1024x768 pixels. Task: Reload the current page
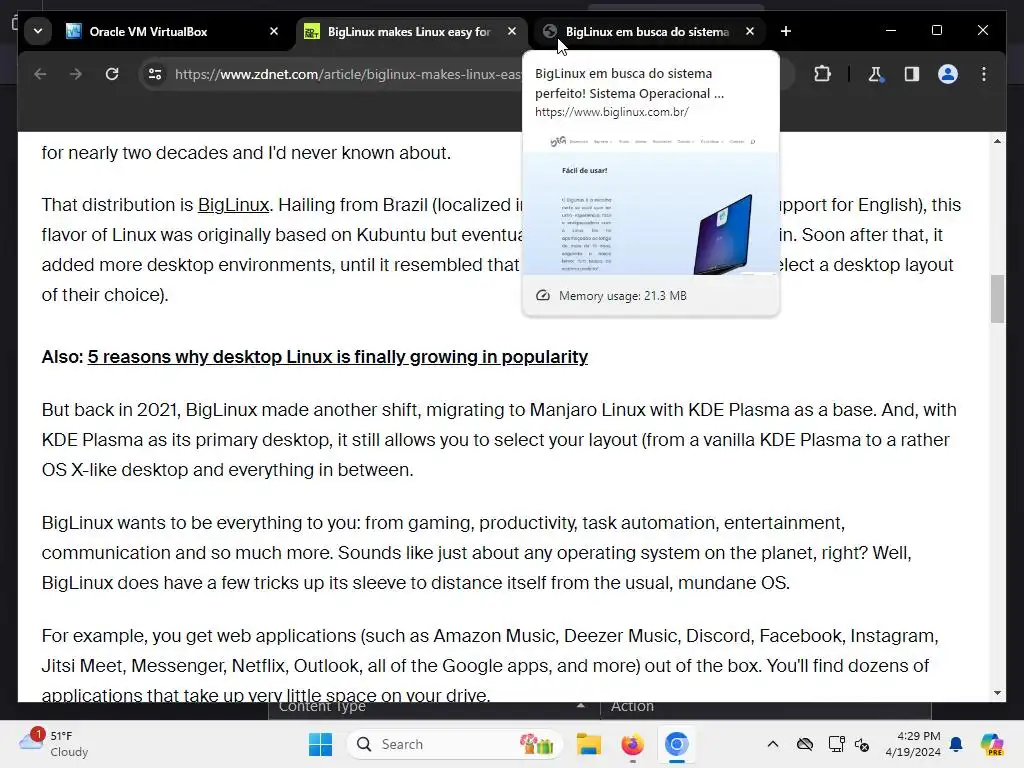[112, 74]
